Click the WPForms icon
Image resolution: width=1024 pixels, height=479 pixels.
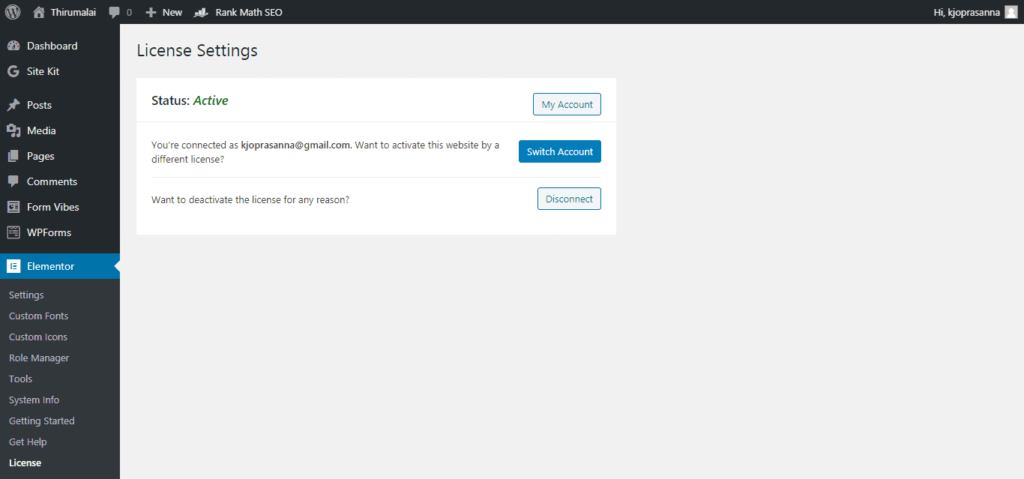14,233
